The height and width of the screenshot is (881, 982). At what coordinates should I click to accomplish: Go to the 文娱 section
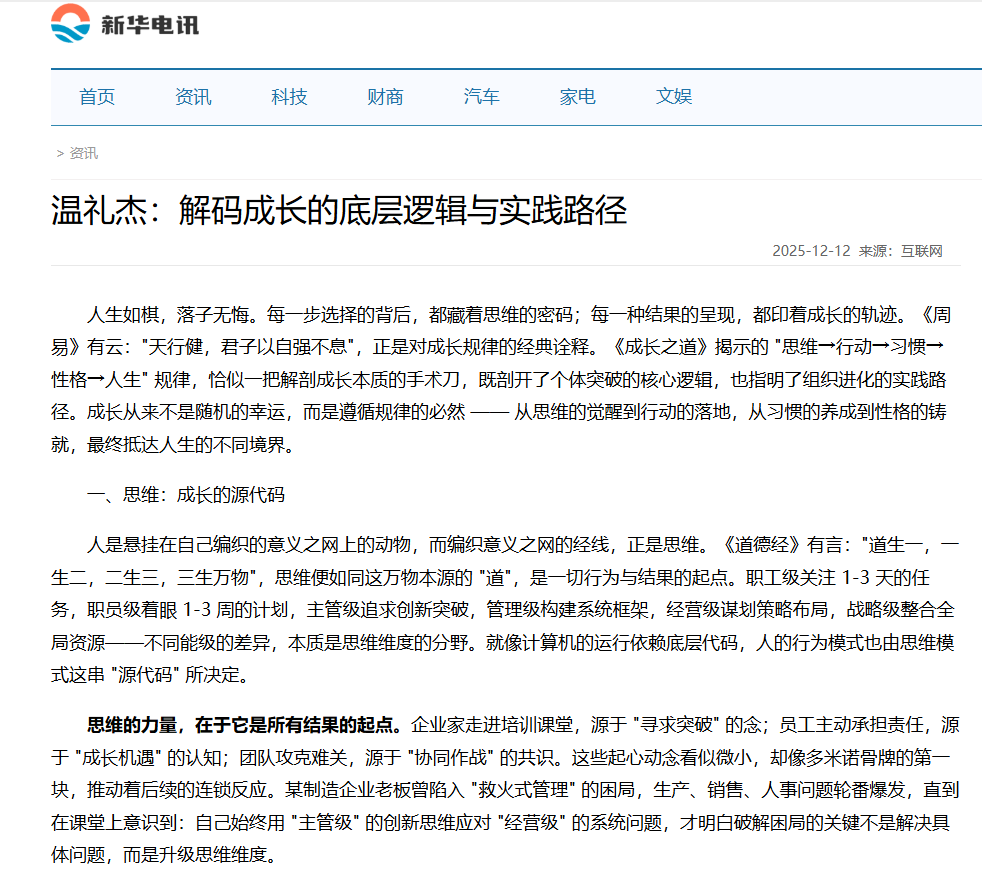pyautogui.click(x=673, y=97)
